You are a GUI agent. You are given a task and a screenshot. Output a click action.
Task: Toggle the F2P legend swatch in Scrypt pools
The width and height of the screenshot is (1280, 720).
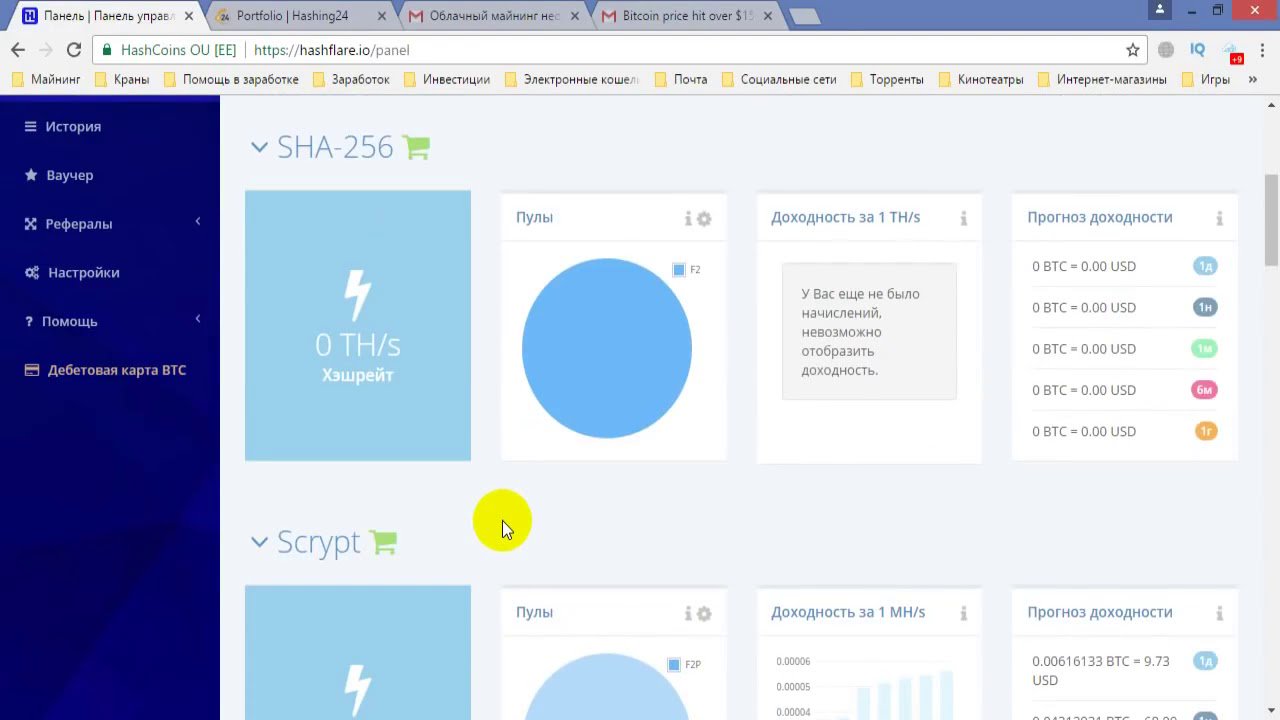point(674,665)
